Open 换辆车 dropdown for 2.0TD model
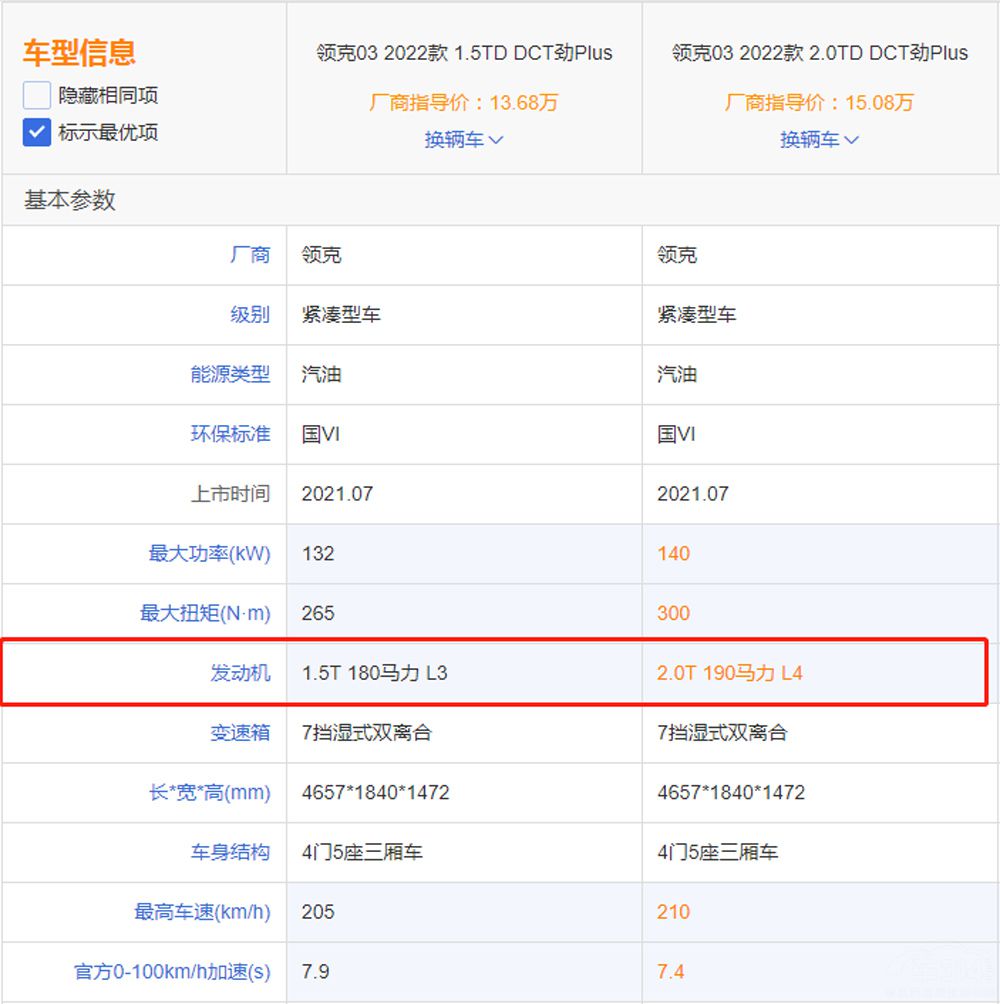 819,140
